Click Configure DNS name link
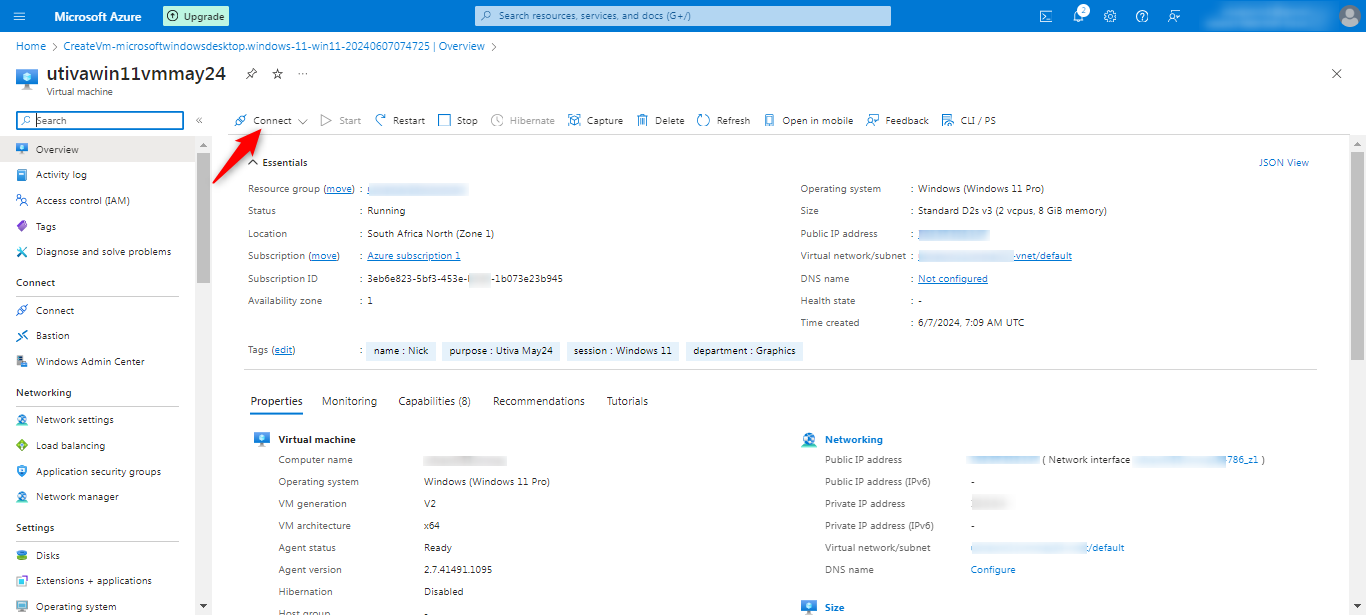1366x615 pixels. pos(993,570)
